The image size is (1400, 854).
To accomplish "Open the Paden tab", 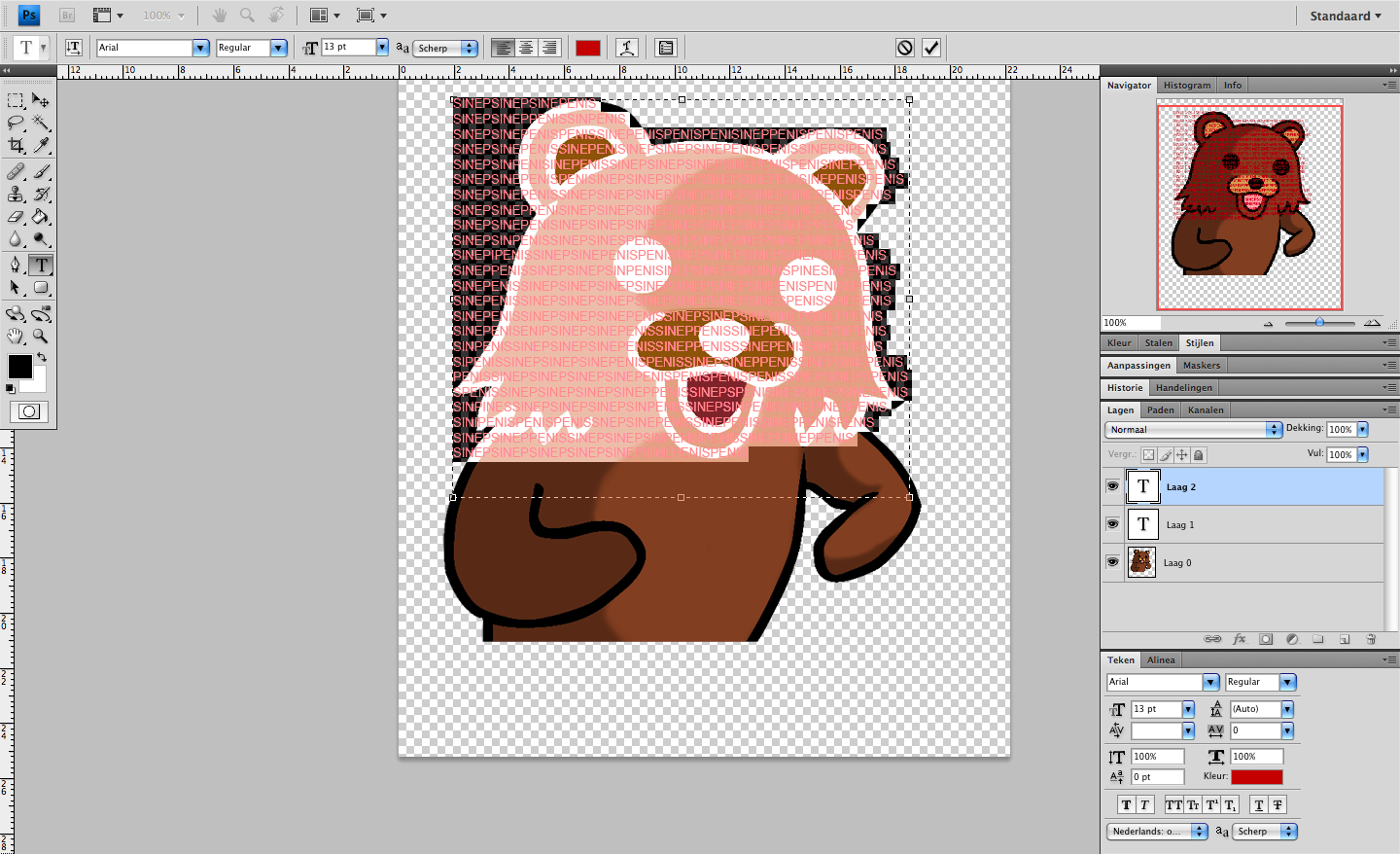I will click(x=1160, y=410).
